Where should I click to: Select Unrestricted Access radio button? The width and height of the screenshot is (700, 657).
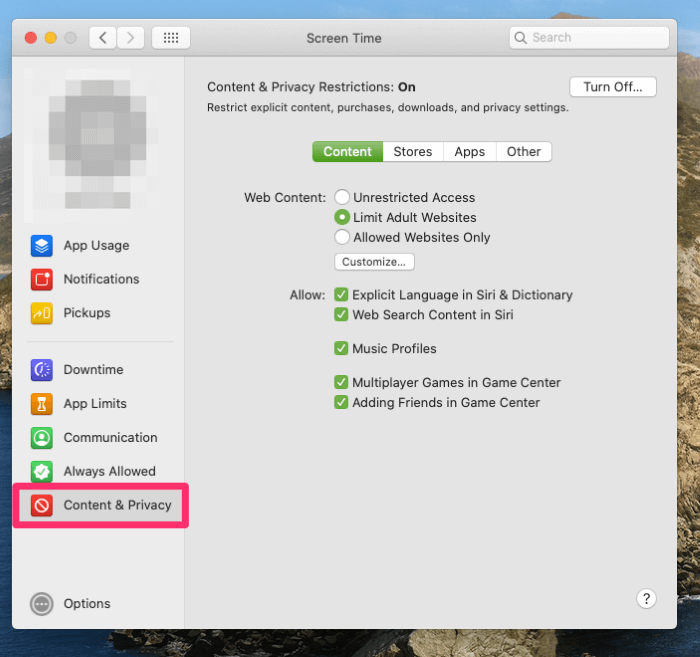(342, 197)
